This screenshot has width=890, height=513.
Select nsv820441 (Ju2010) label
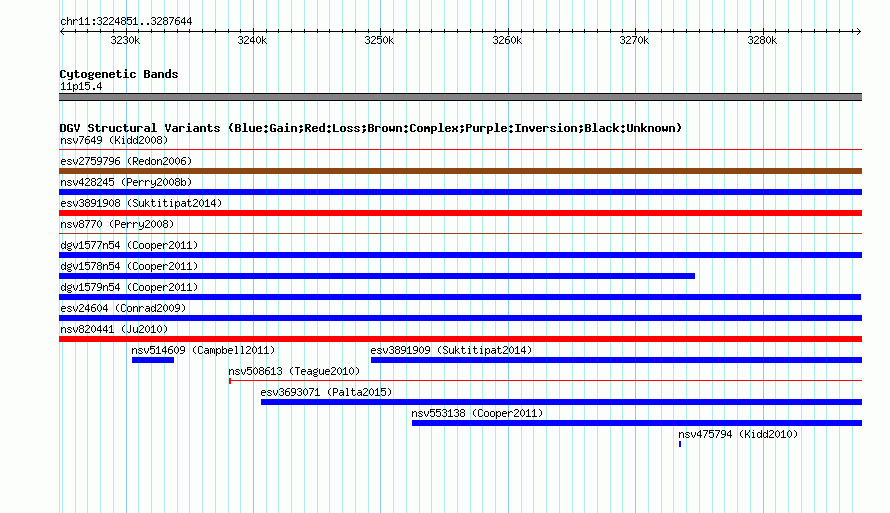click(114, 329)
